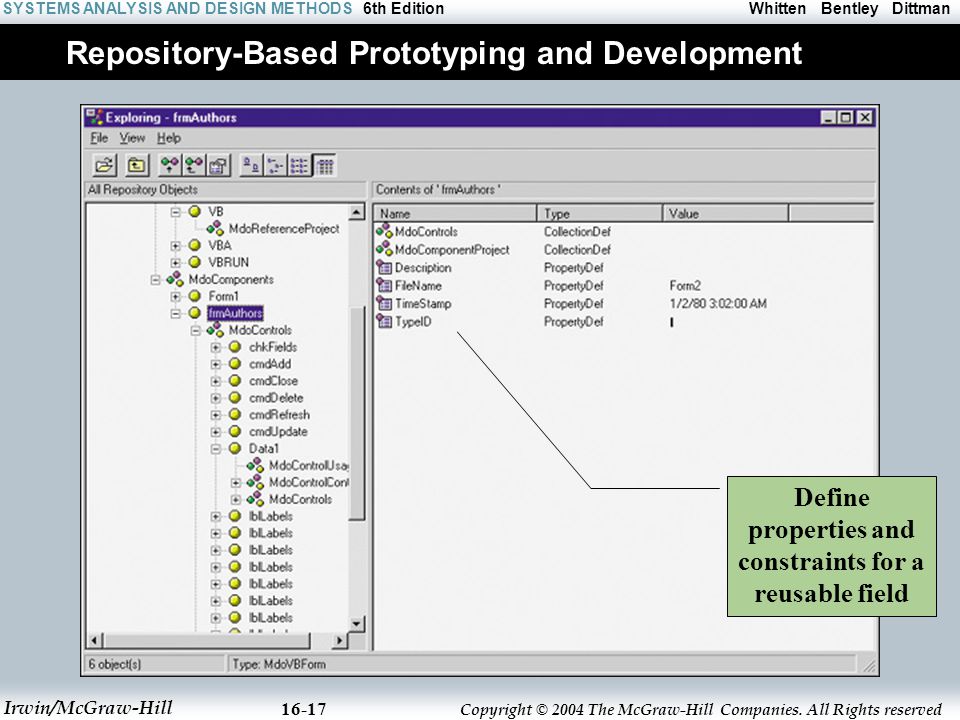
Task: Click collection icon with return arrow in toolbar
Action: point(194,165)
